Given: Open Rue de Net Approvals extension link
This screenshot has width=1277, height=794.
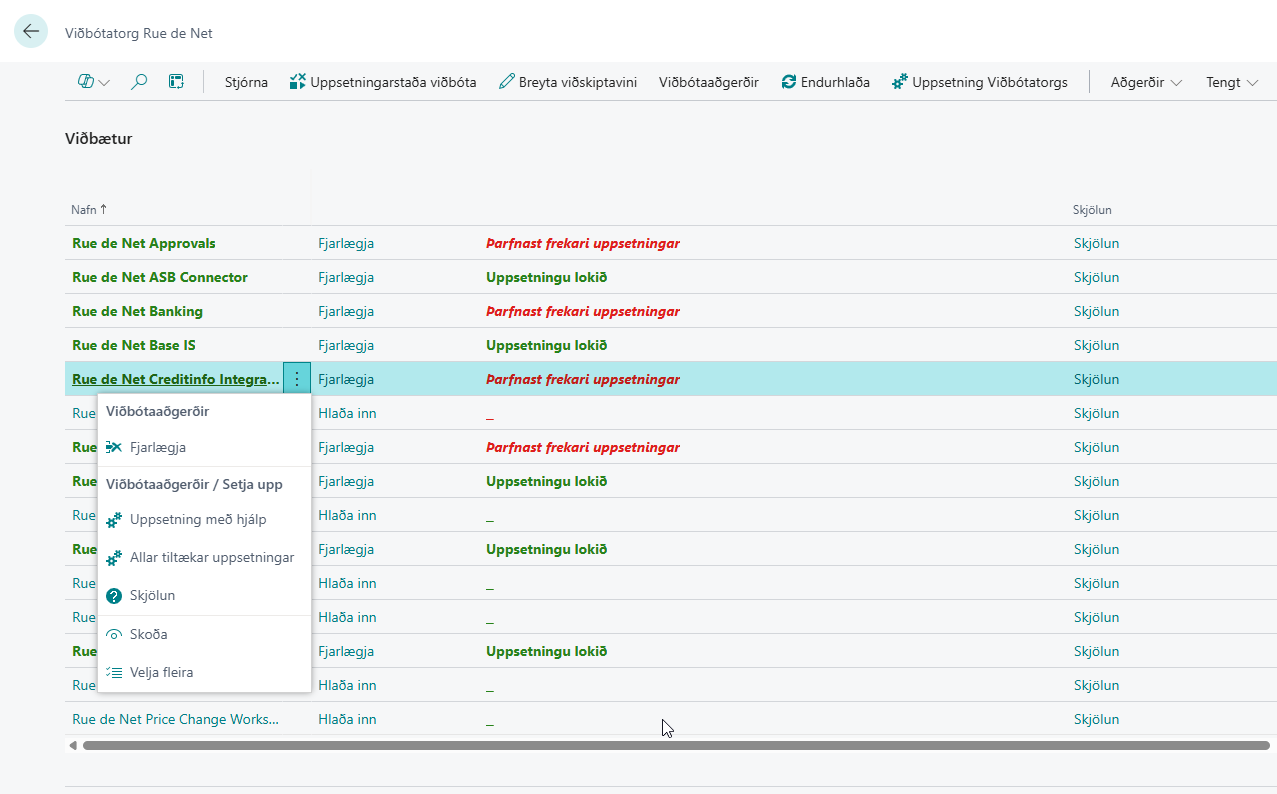Looking at the screenshot, I should coord(143,243).
